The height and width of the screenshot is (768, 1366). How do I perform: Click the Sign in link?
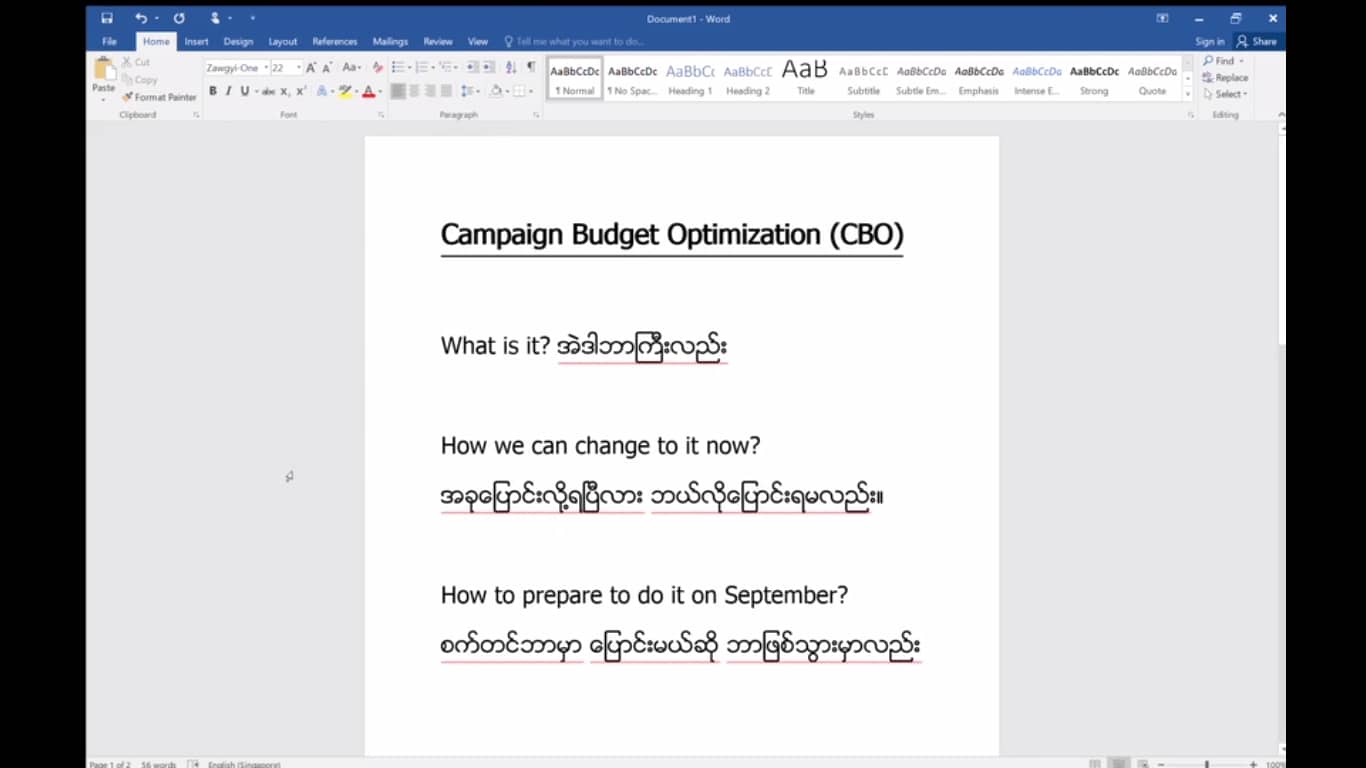point(1209,41)
